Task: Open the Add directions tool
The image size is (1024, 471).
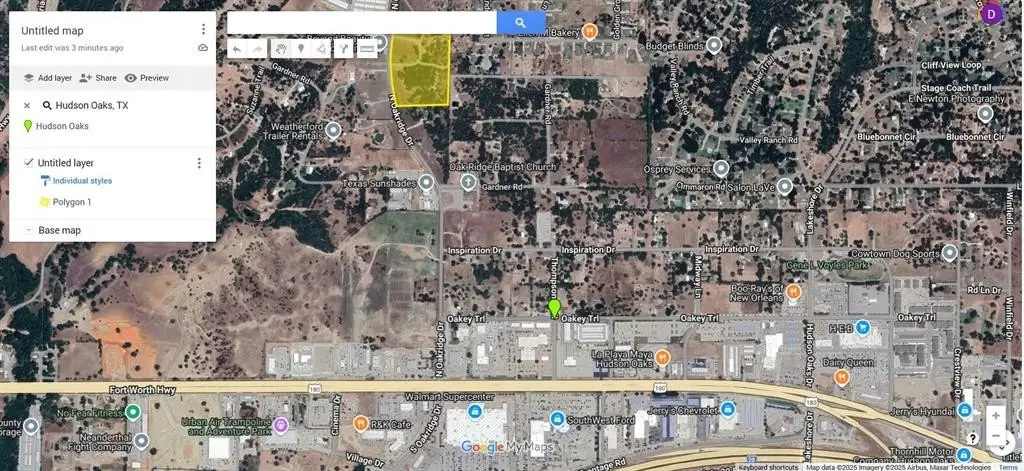Action: tap(344, 48)
